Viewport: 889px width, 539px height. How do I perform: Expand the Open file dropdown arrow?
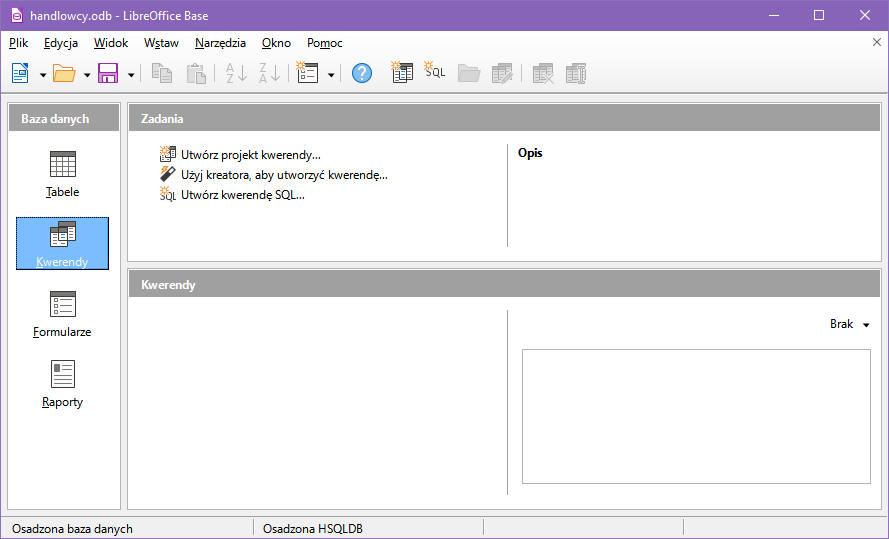click(x=87, y=74)
